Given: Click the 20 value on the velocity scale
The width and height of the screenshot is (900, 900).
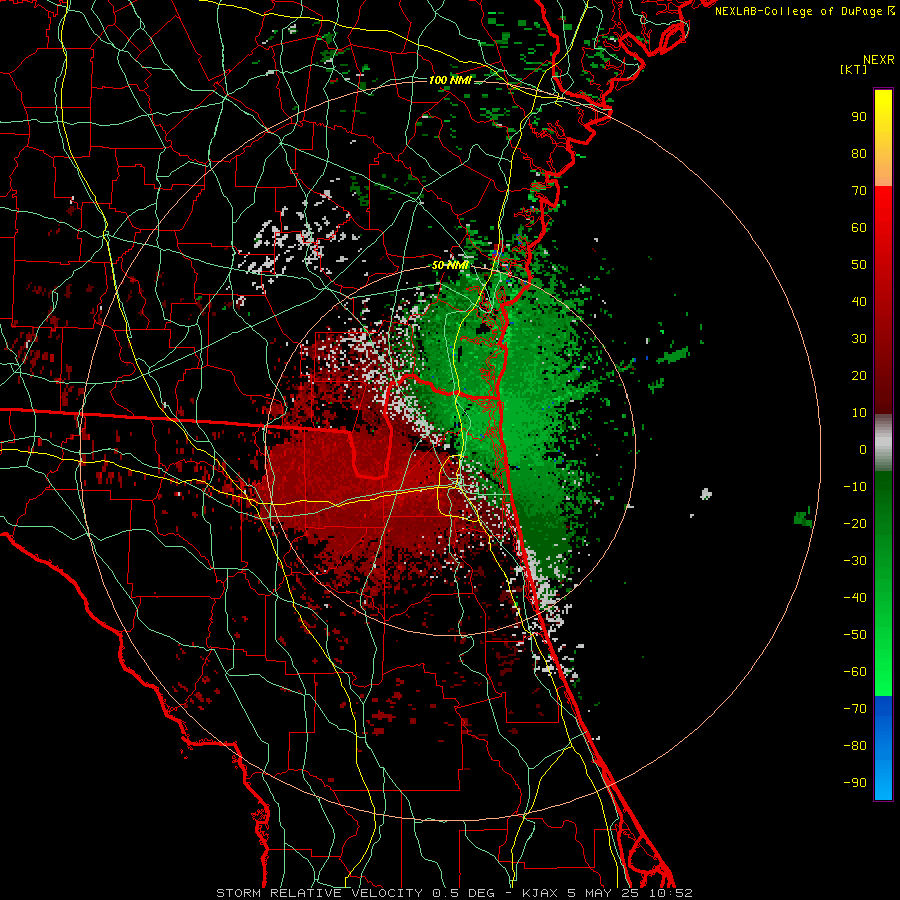Looking at the screenshot, I should pyautogui.click(x=859, y=376).
